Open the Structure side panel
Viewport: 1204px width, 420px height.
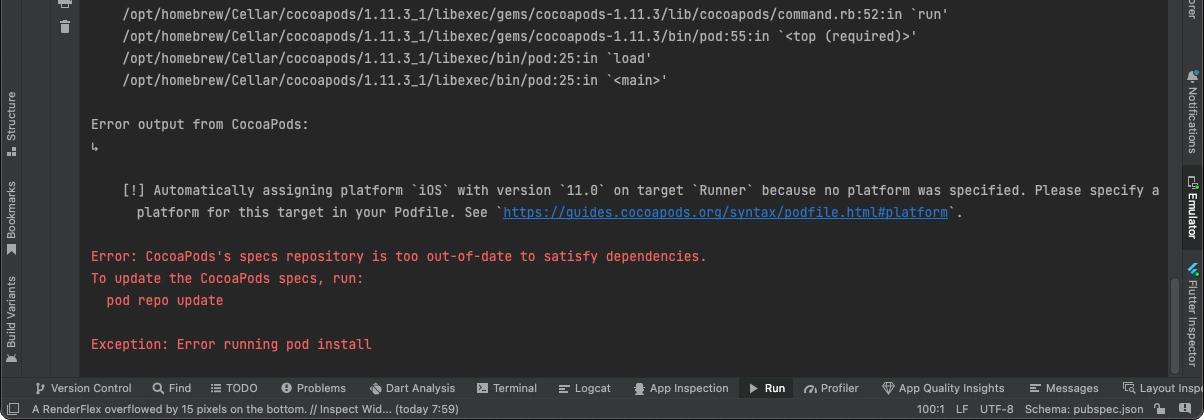[x=11, y=124]
